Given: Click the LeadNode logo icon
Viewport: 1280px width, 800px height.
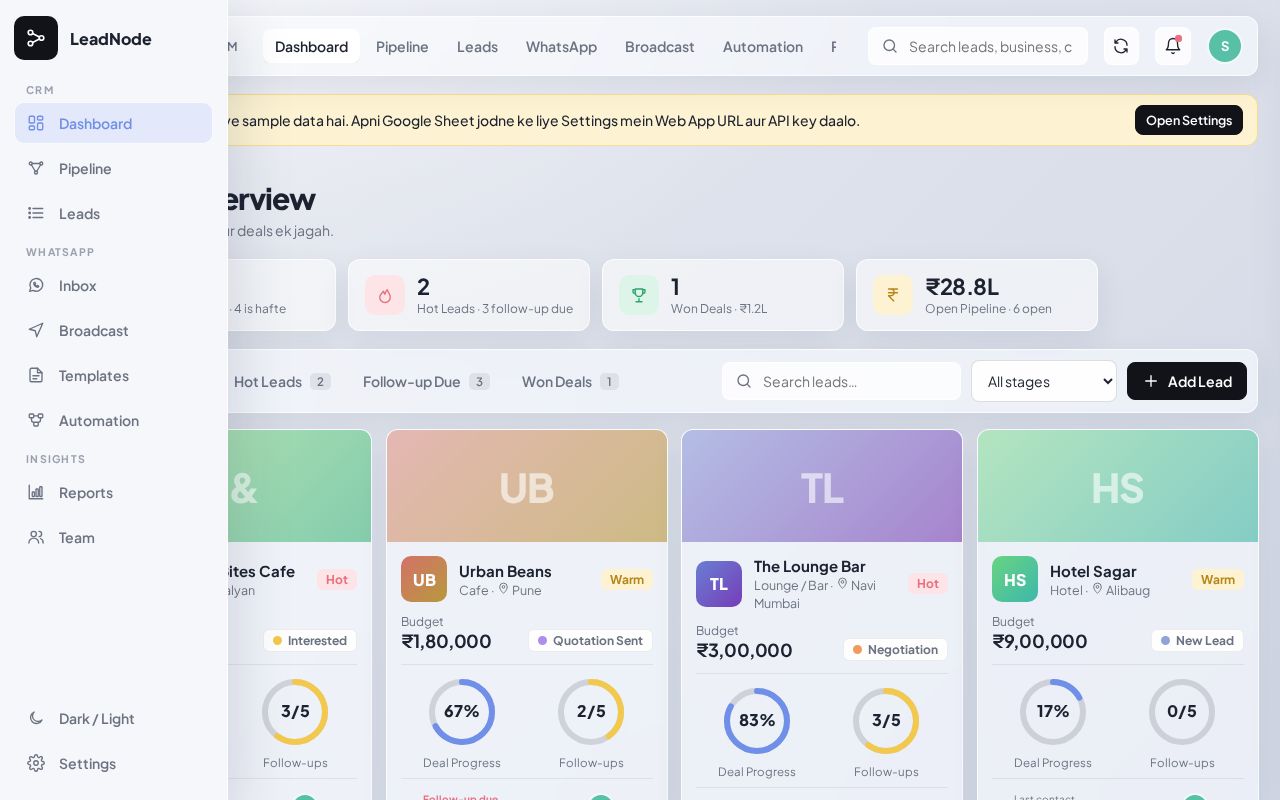Looking at the screenshot, I should [x=36, y=38].
